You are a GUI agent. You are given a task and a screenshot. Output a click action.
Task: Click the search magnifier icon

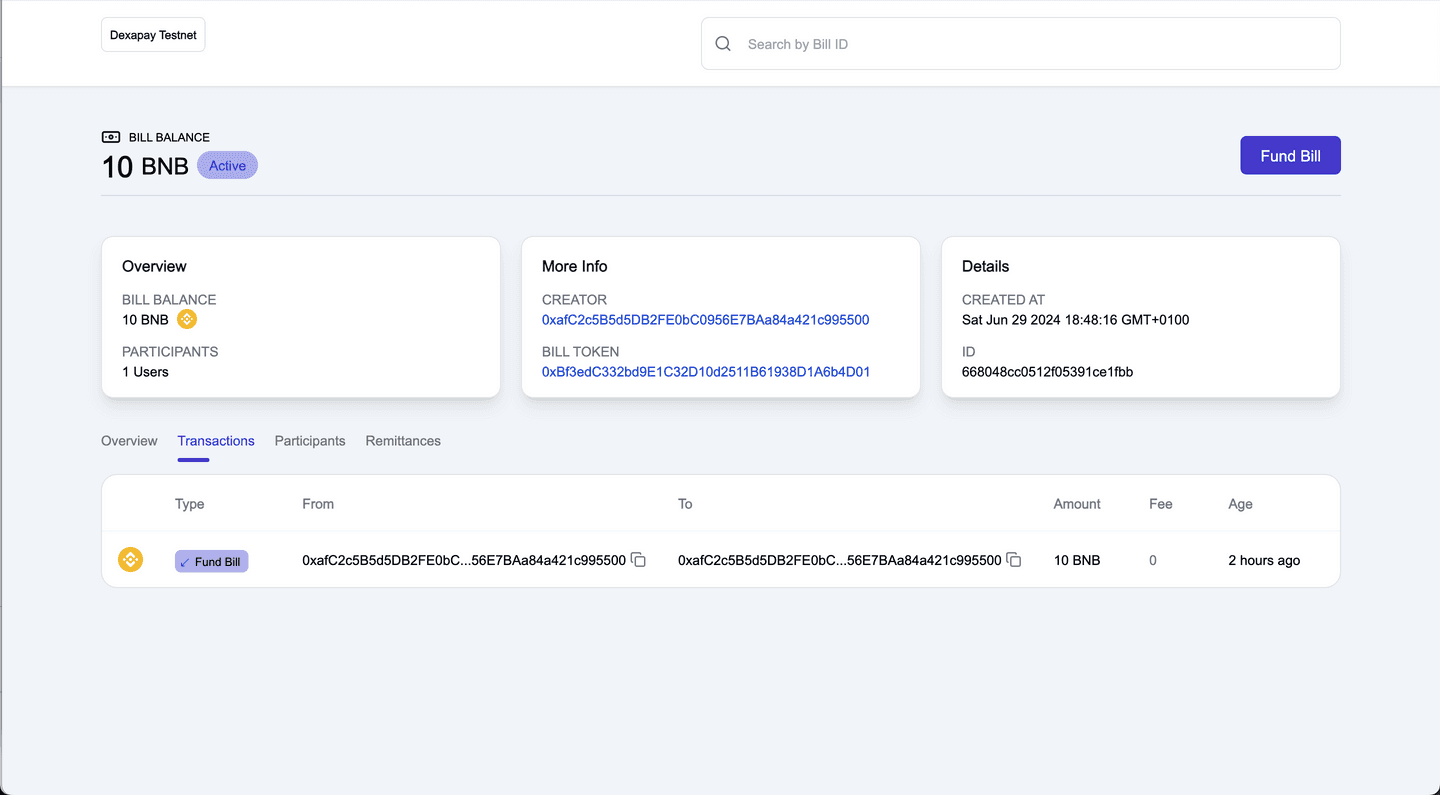723,44
